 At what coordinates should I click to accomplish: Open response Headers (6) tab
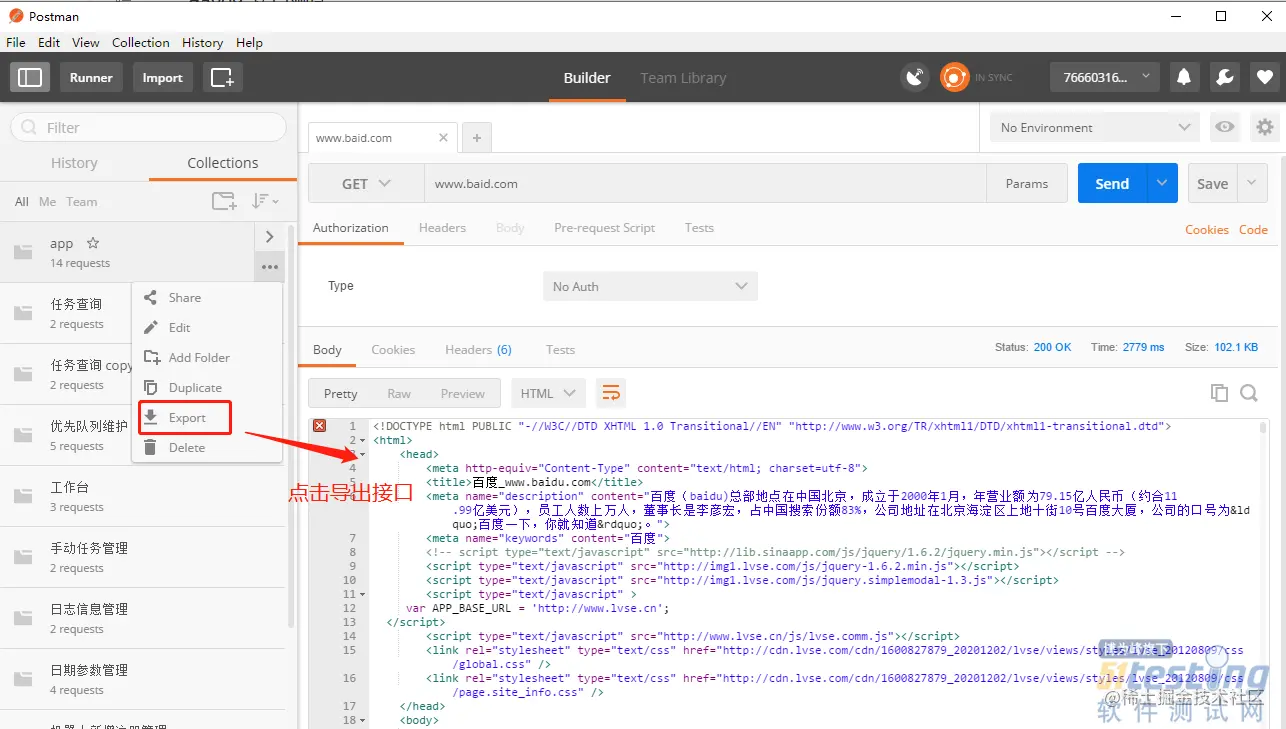[478, 349]
